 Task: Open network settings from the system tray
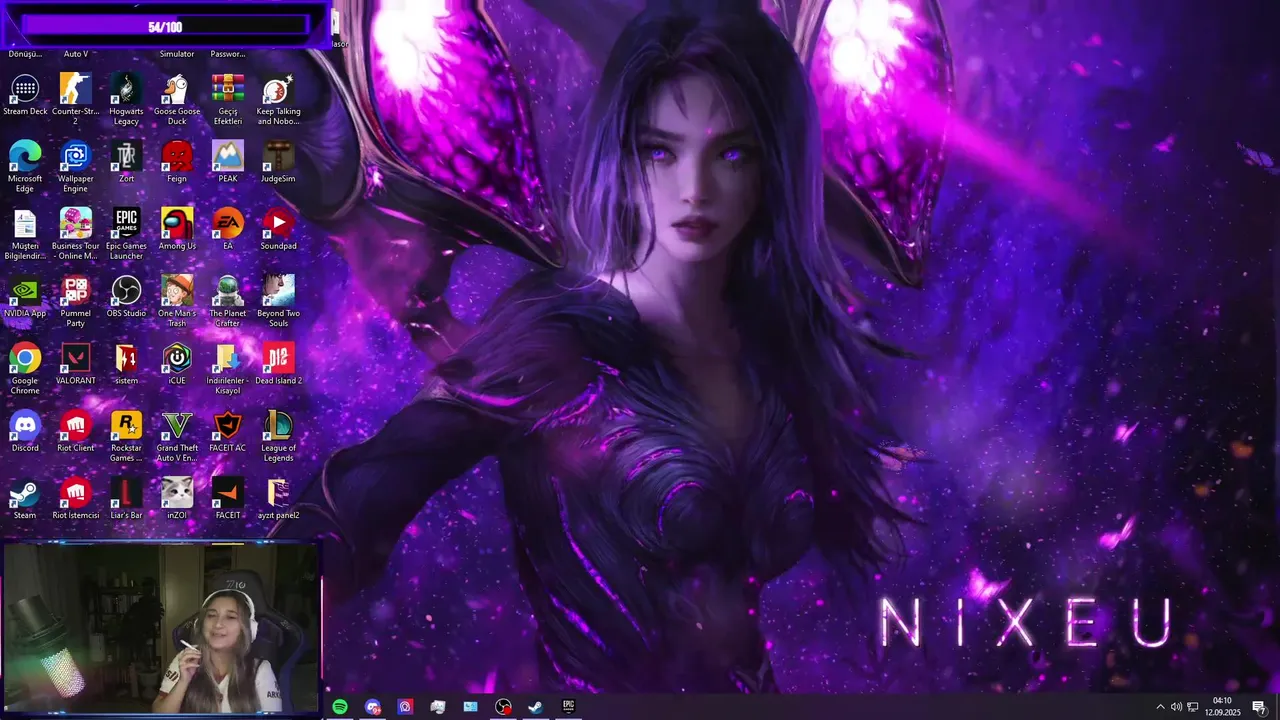tap(1192, 707)
